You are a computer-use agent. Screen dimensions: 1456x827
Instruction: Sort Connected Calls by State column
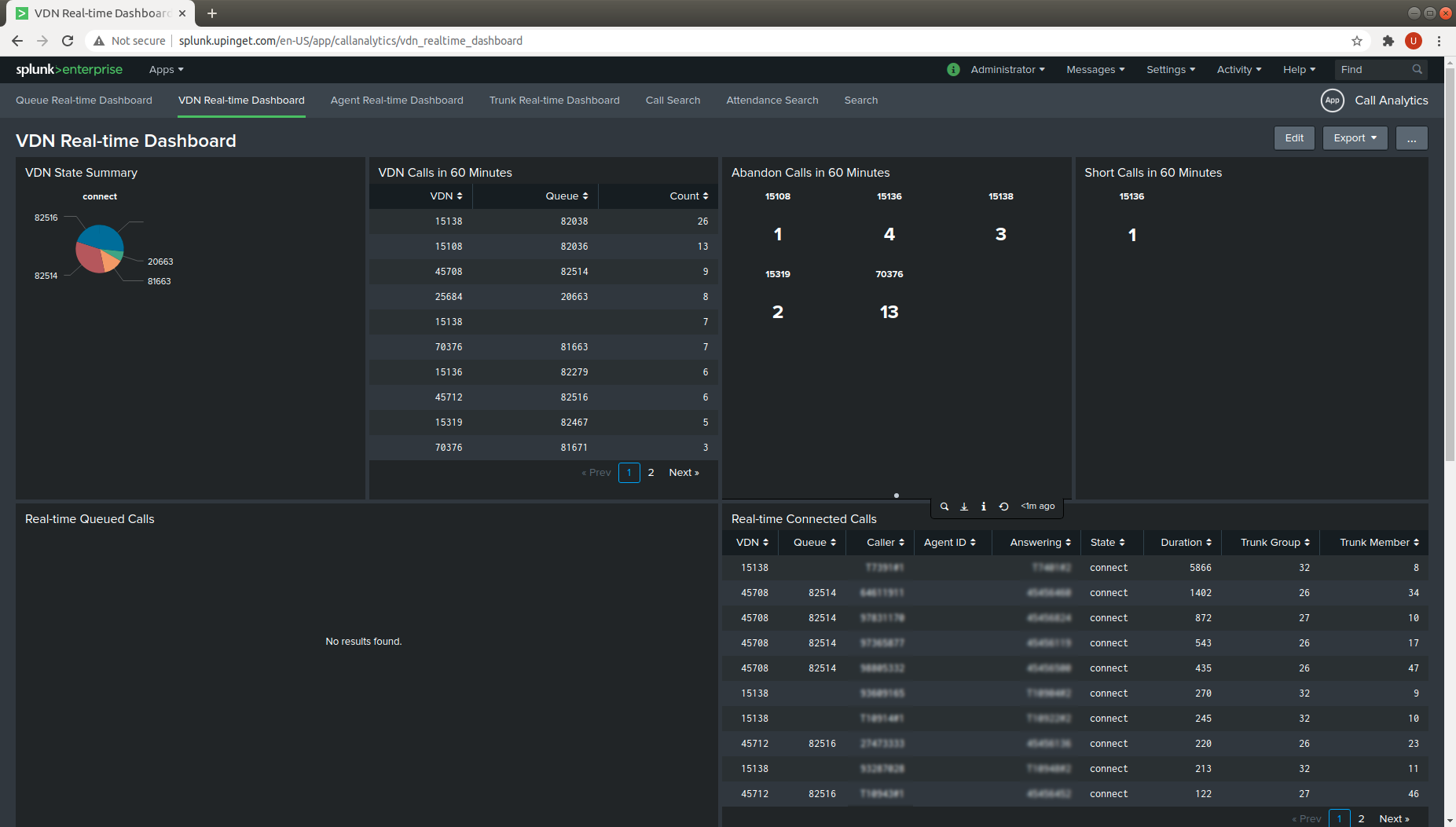[1107, 543]
